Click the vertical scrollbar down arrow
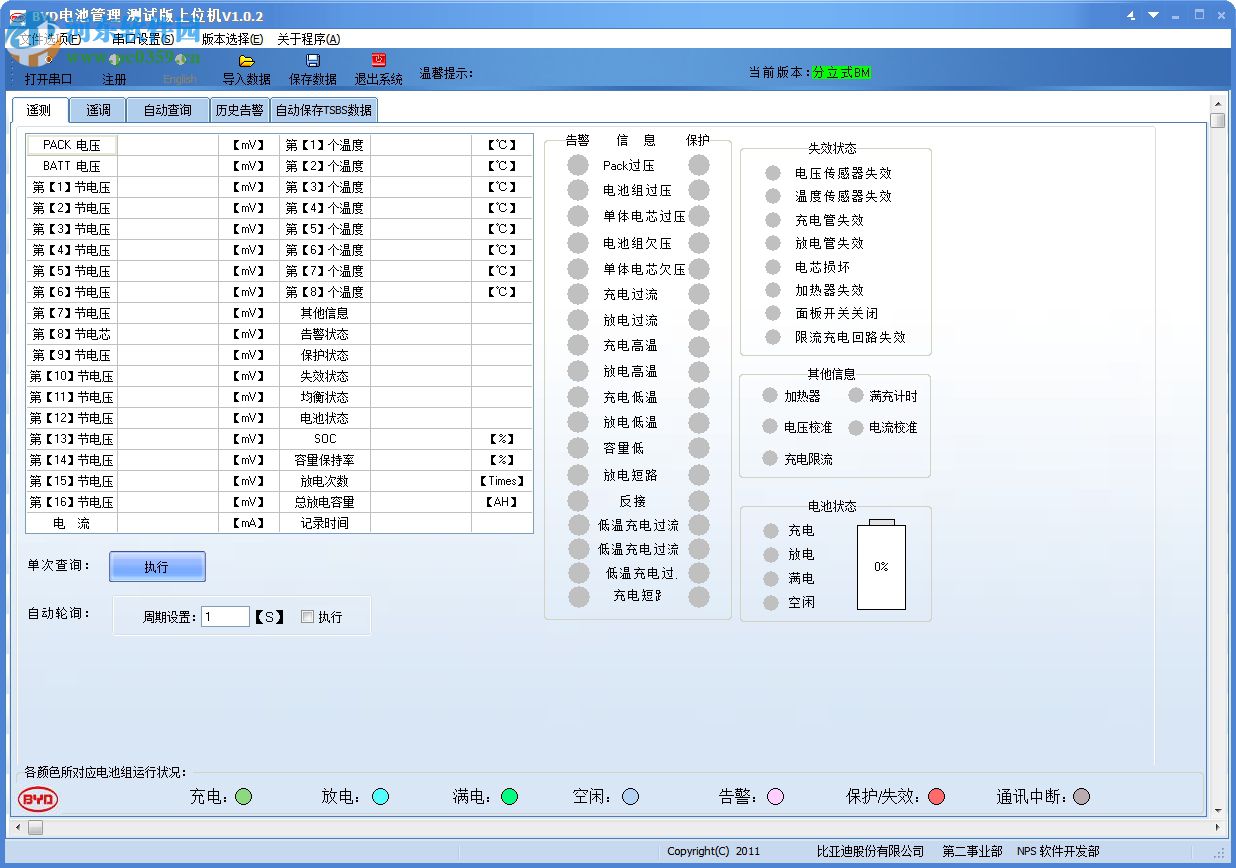Image resolution: width=1236 pixels, height=868 pixels. point(1220,810)
